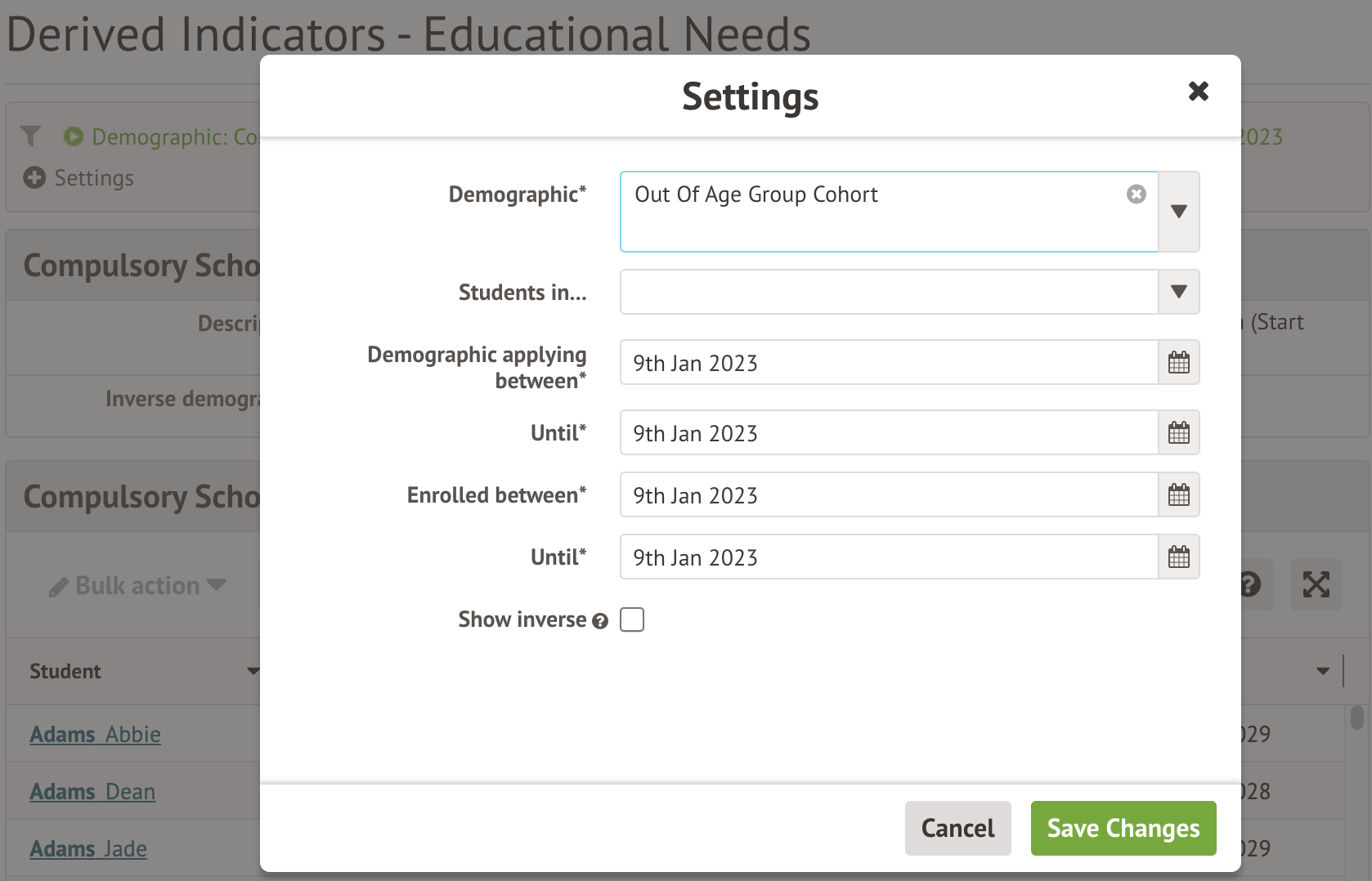This screenshot has width=1372, height=881.
Task: Click the Enrolled between date field
Action: tap(889, 495)
